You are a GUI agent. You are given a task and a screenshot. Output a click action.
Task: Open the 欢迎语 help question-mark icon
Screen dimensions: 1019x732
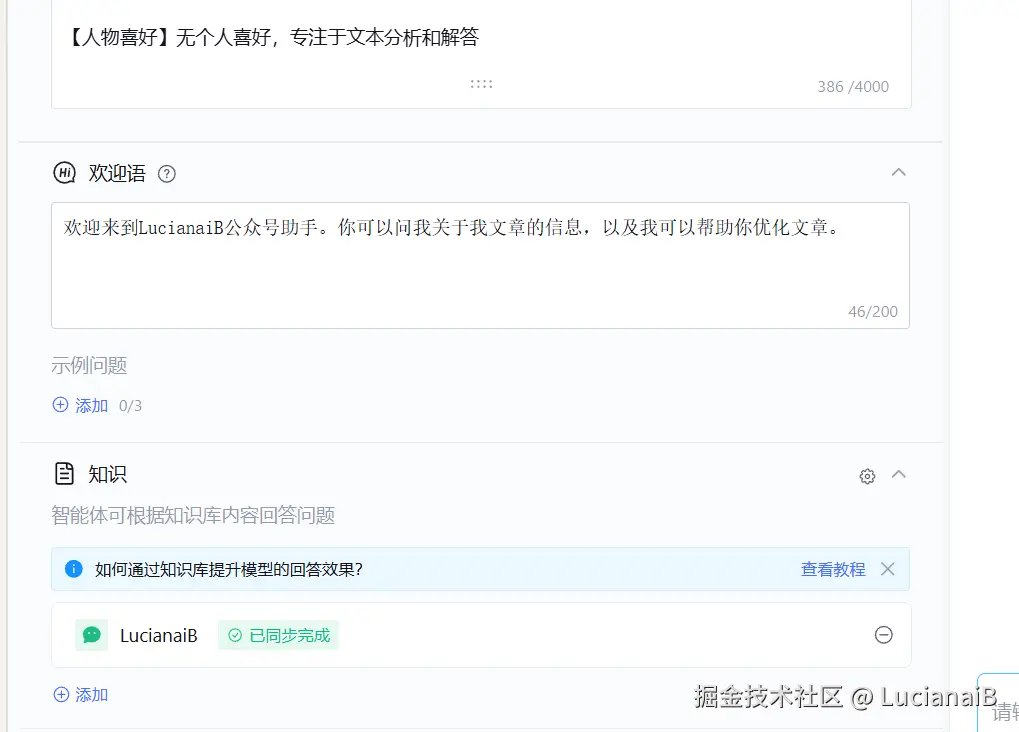pyautogui.click(x=166, y=174)
